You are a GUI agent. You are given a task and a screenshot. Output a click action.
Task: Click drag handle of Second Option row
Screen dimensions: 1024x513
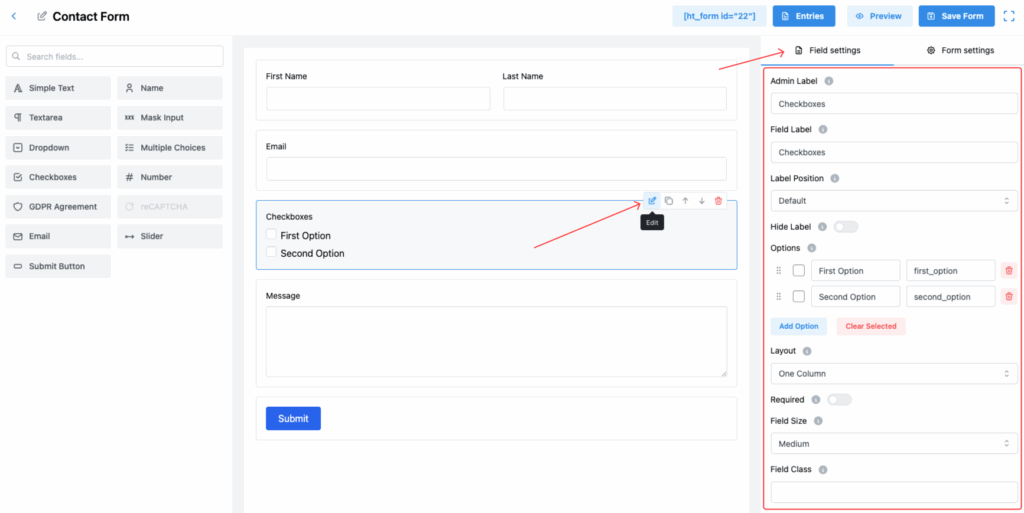[x=778, y=296]
